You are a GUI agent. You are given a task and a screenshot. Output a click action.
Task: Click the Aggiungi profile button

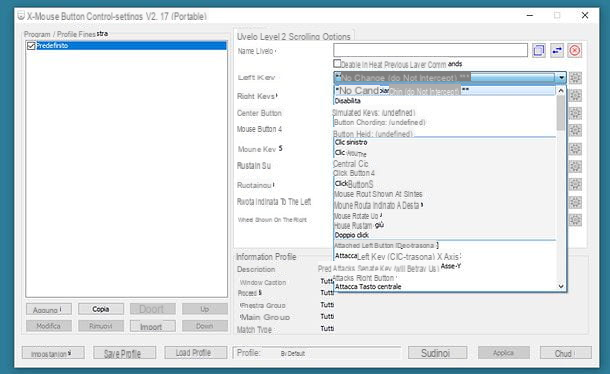[x=49, y=310]
